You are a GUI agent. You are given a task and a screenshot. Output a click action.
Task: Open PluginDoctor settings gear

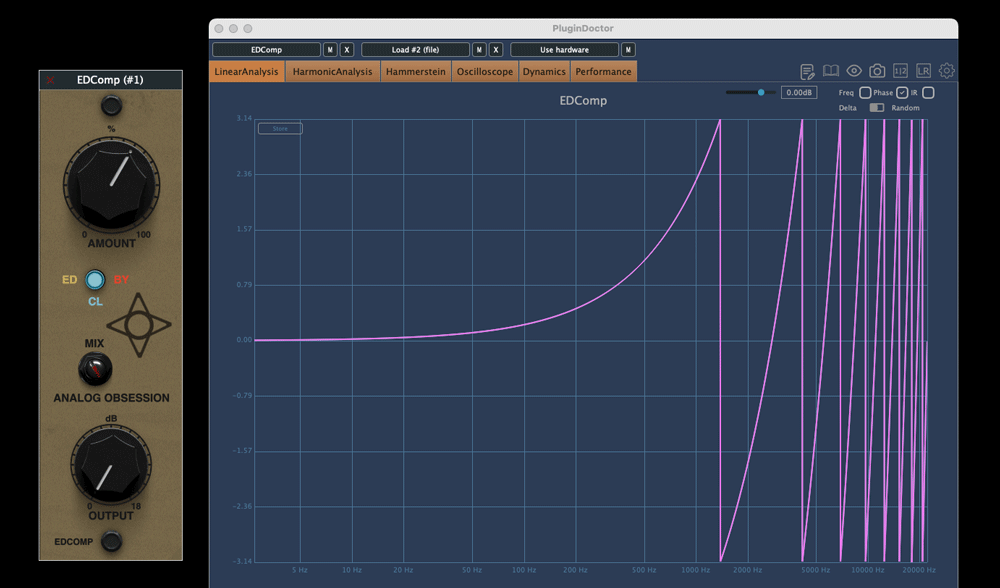click(x=946, y=71)
